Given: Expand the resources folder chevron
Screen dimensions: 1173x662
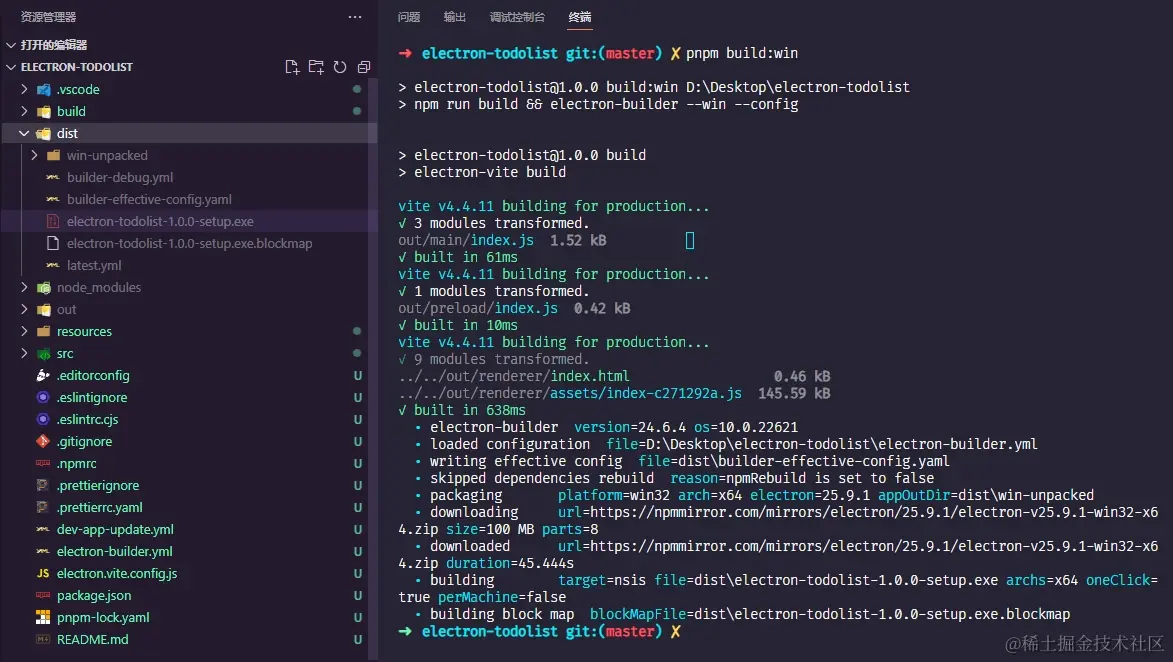Looking at the screenshot, I should pos(24,331).
